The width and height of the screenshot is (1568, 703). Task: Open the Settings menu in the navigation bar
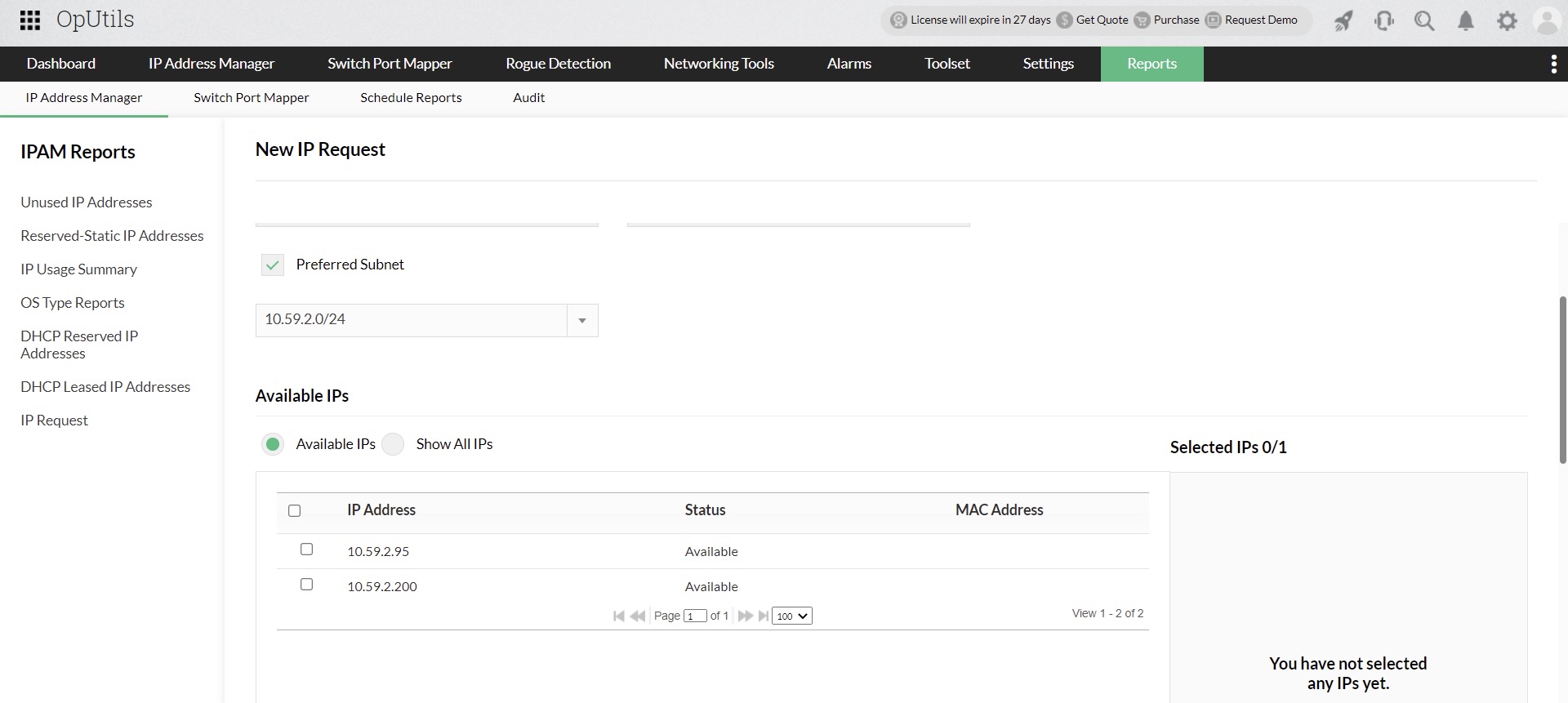1049,64
